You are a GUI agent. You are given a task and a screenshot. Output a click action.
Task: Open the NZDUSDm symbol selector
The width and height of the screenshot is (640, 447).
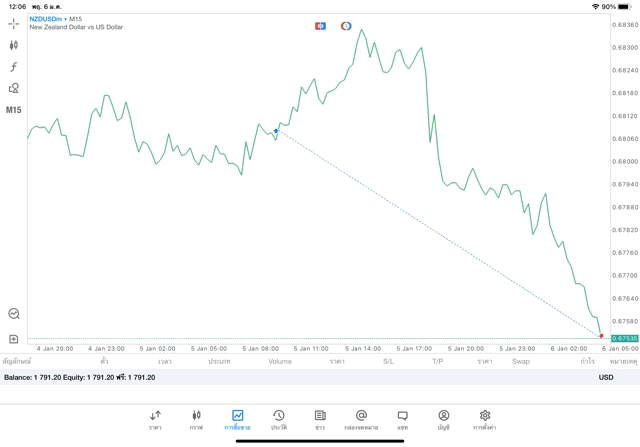46,19
